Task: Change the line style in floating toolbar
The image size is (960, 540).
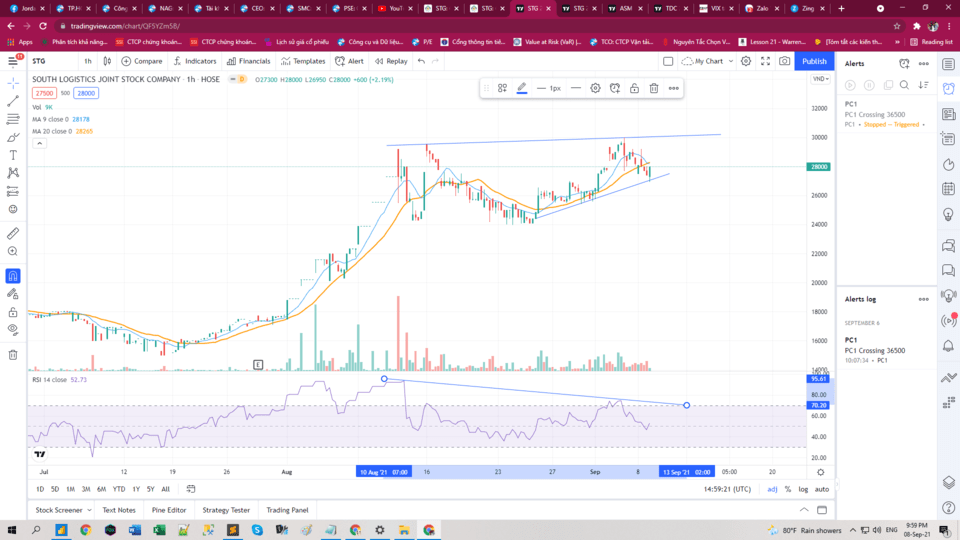Action: point(576,88)
